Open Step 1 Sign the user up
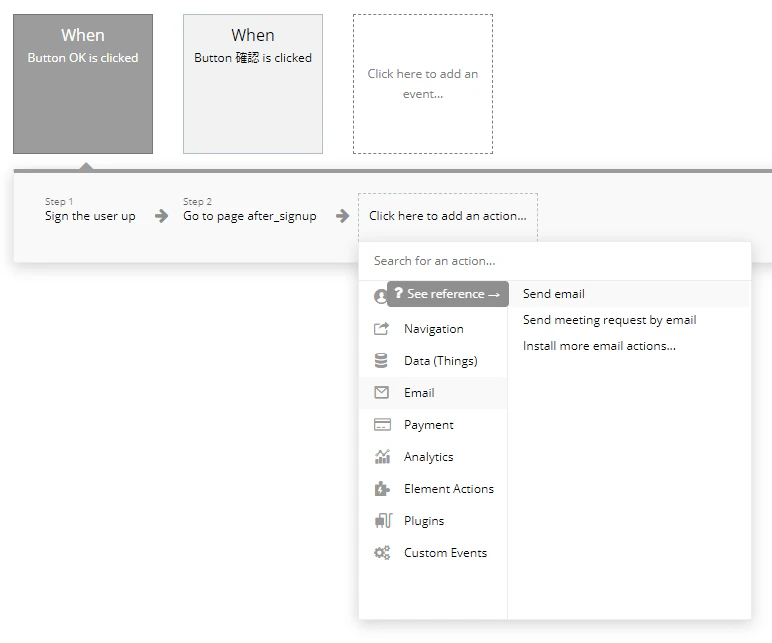 (90, 210)
